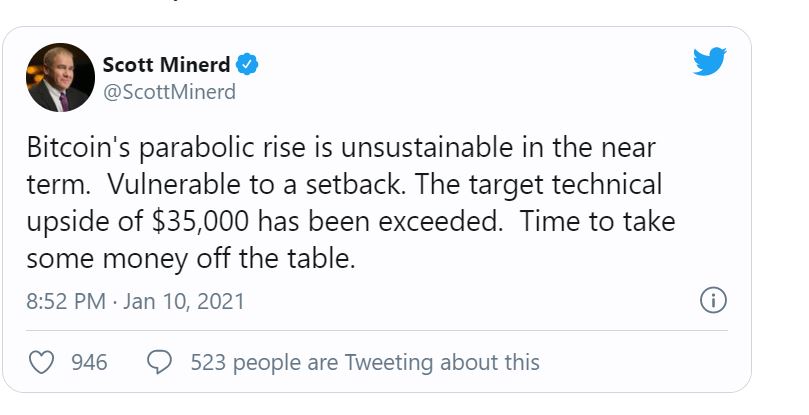Viewport: 809px width, 415px height.
Task: Click the reply speech bubble icon
Action: (159, 362)
